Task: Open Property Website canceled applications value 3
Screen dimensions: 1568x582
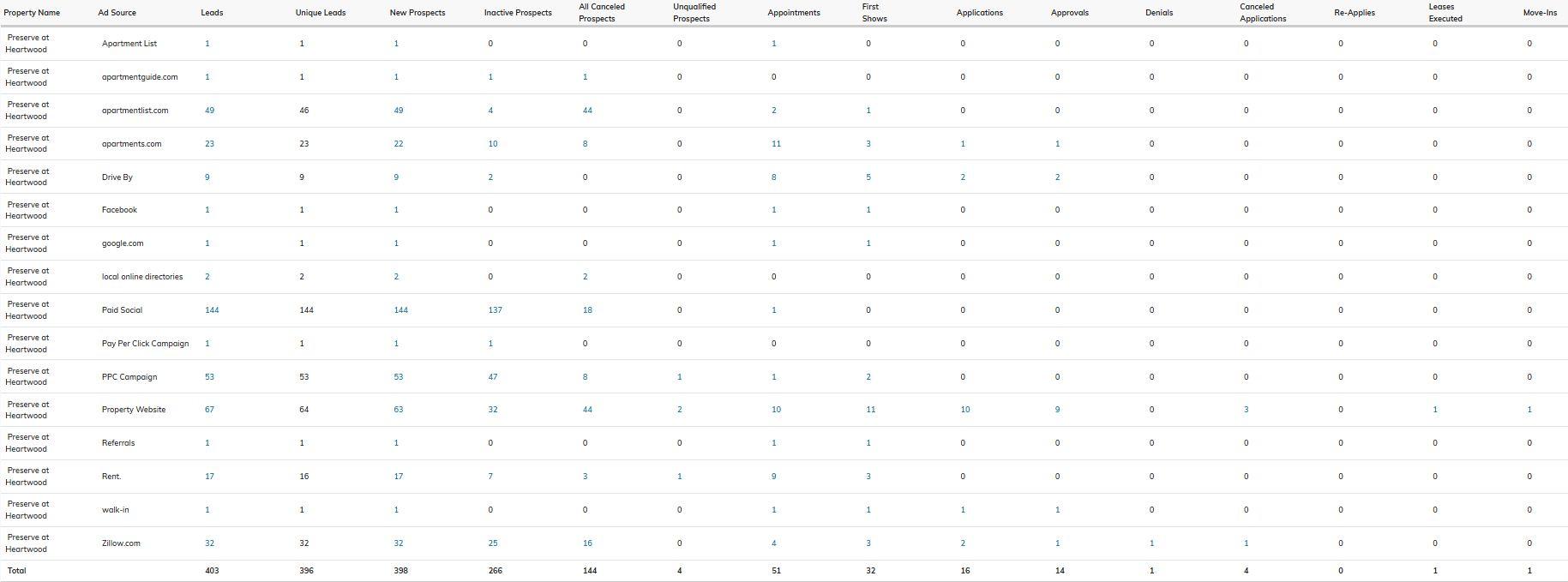Action: click(x=1246, y=410)
